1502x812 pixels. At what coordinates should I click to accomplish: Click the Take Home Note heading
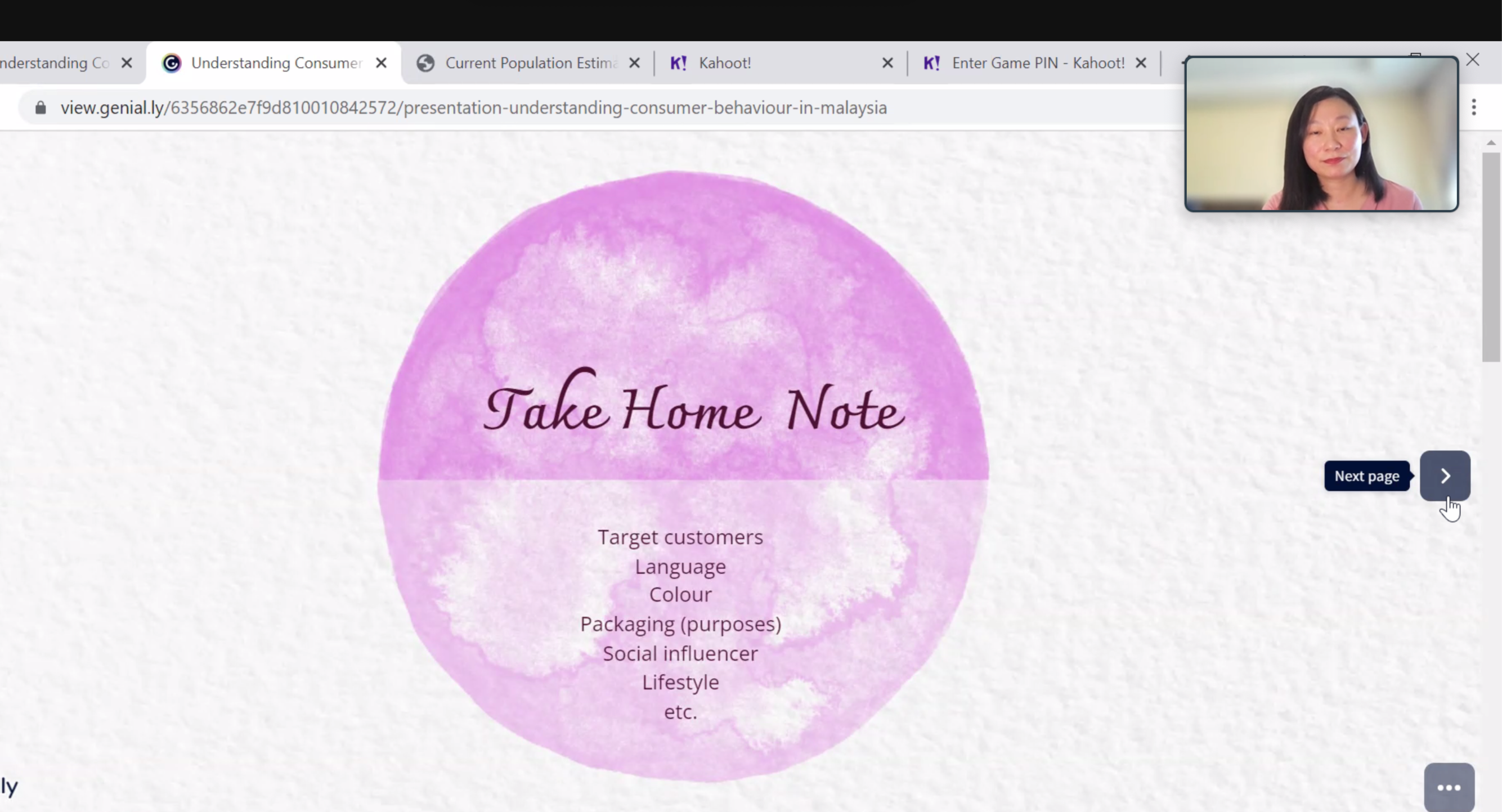click(x=694, y=408)
